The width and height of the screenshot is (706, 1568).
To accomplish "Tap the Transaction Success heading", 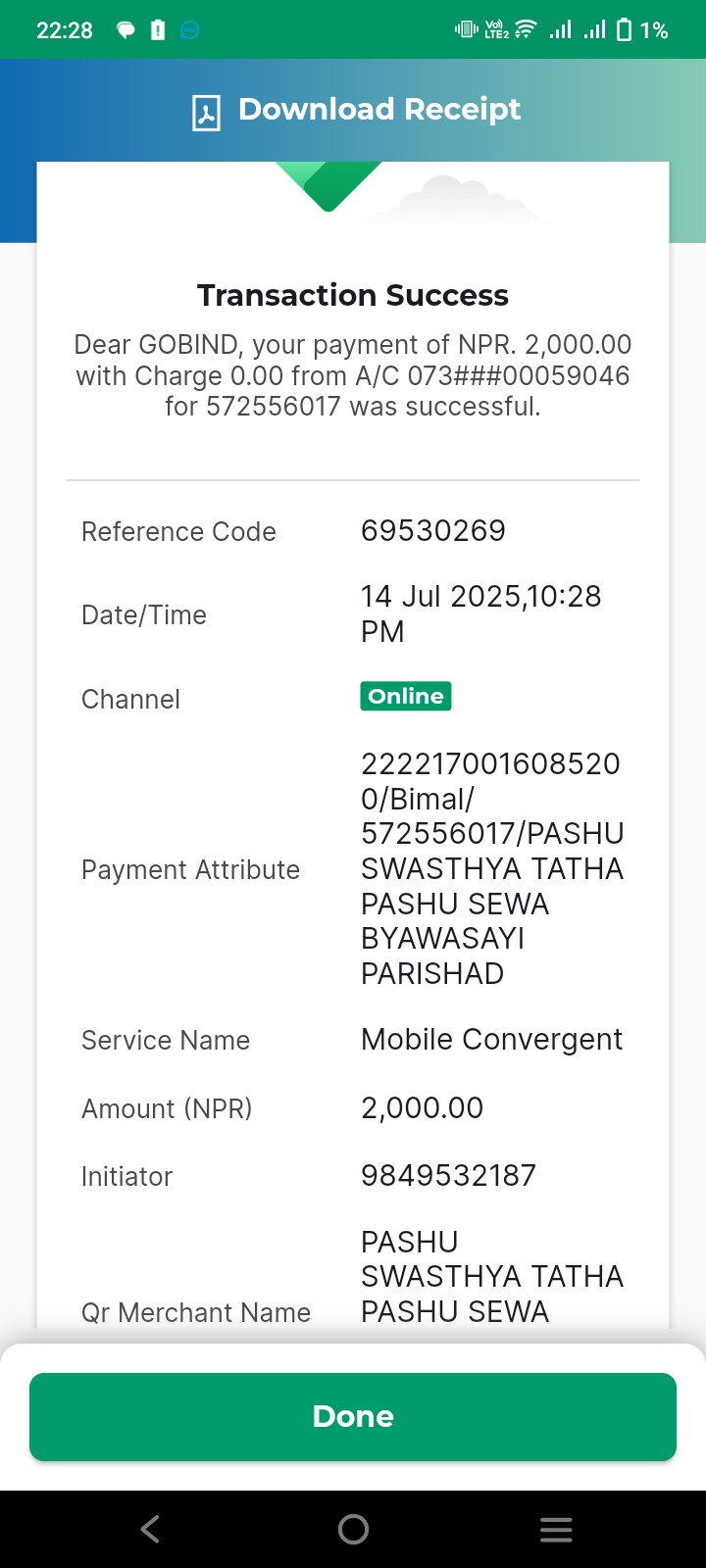I will (353, 295).
